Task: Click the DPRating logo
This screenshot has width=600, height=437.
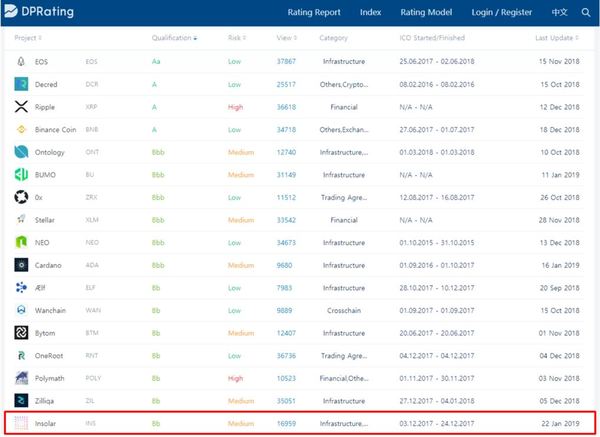Action: [x=39, y=11]
